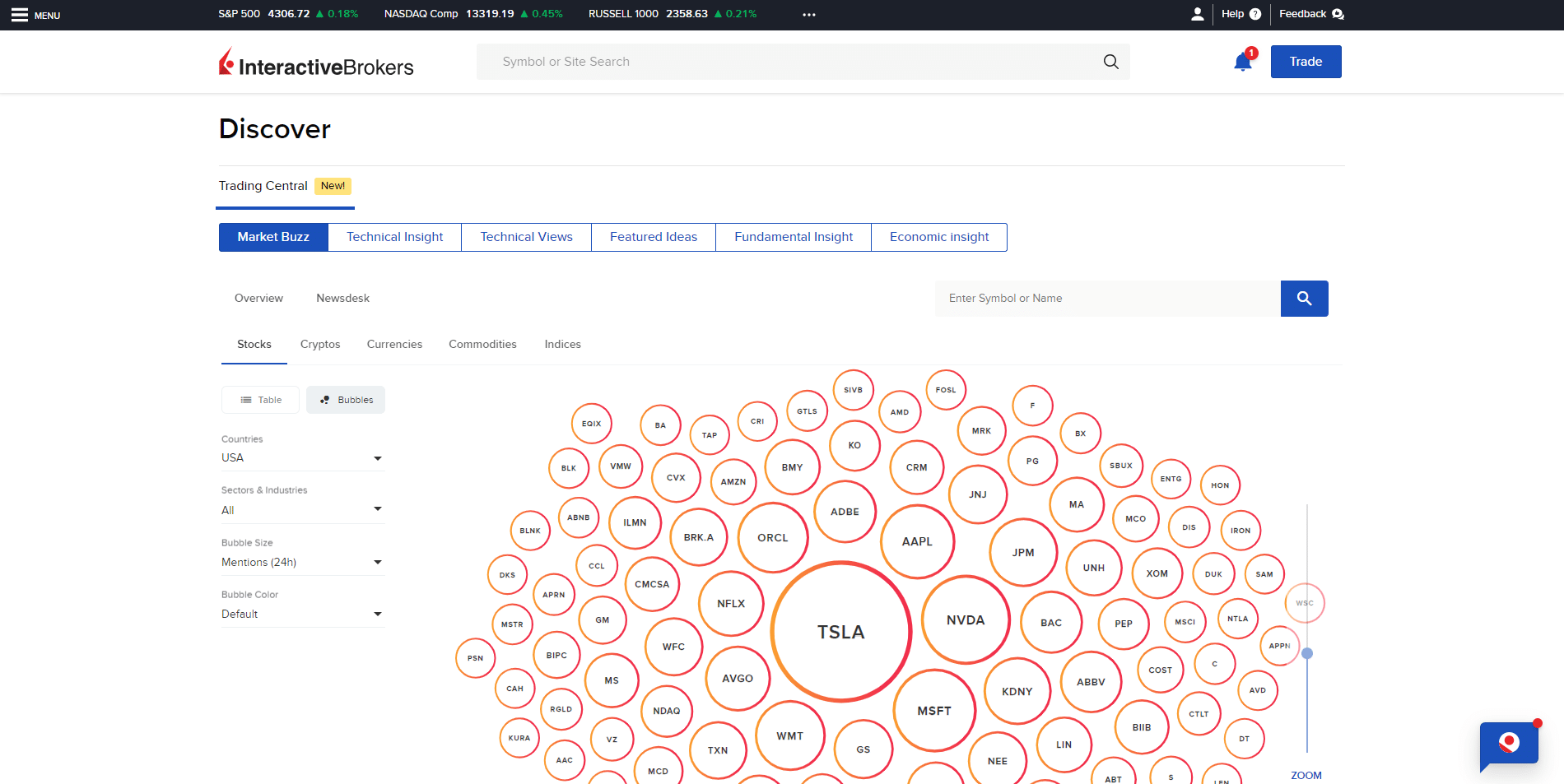
Task: Open the Sectors & Industries dropdown
Action: click(302, 510)
